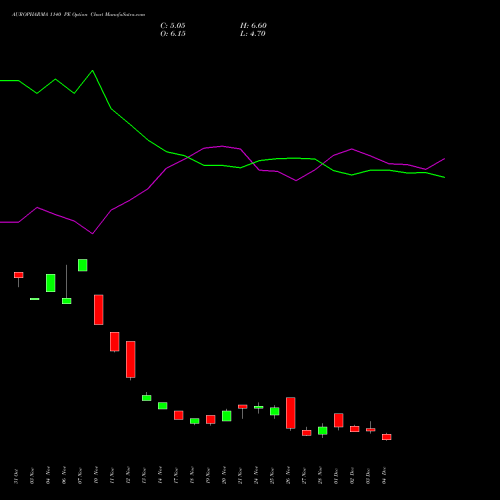Click the 02 Dec date label
This screenshot has width=500, height=500.
click(352, 476)
